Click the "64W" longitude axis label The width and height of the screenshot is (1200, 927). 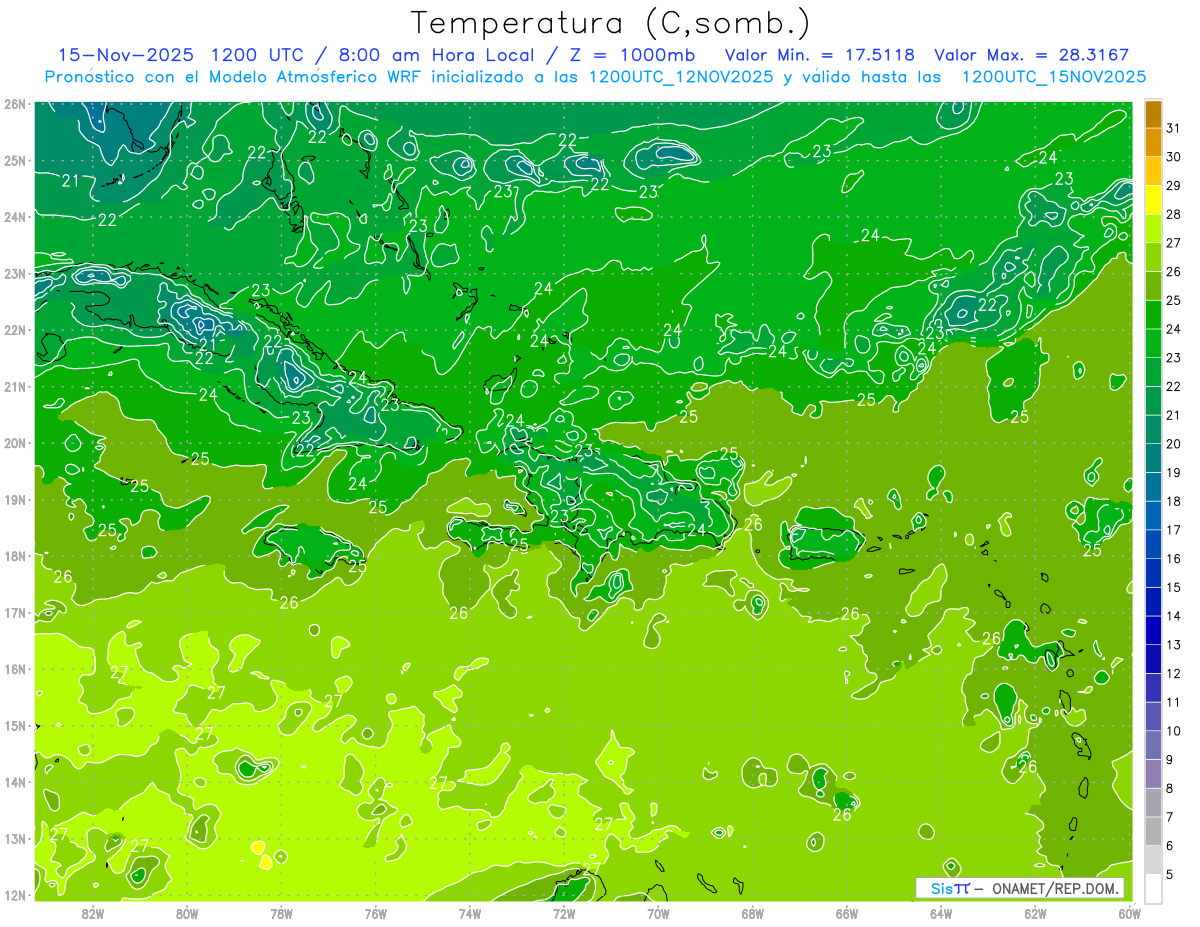941,913
